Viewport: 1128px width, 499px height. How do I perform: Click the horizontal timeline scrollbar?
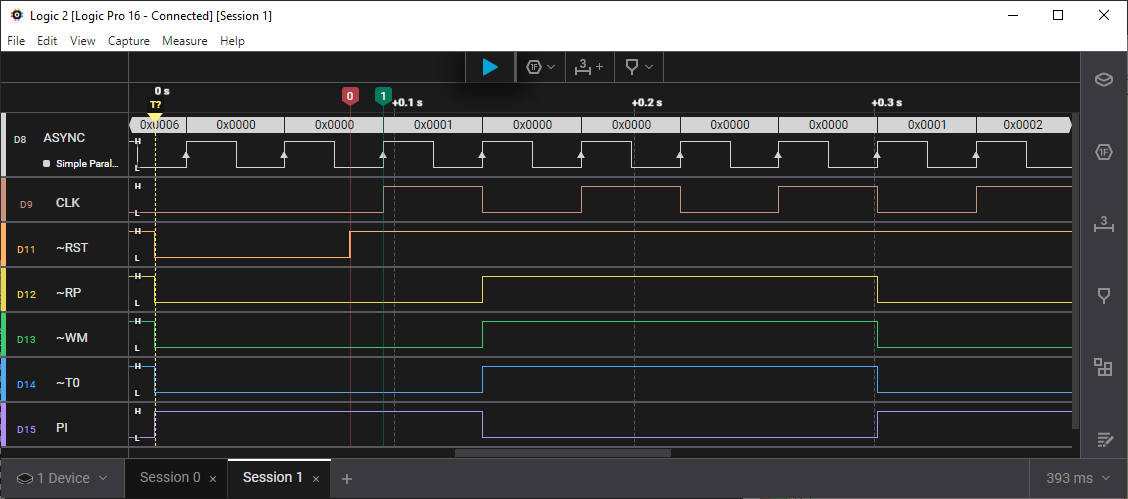563,453
